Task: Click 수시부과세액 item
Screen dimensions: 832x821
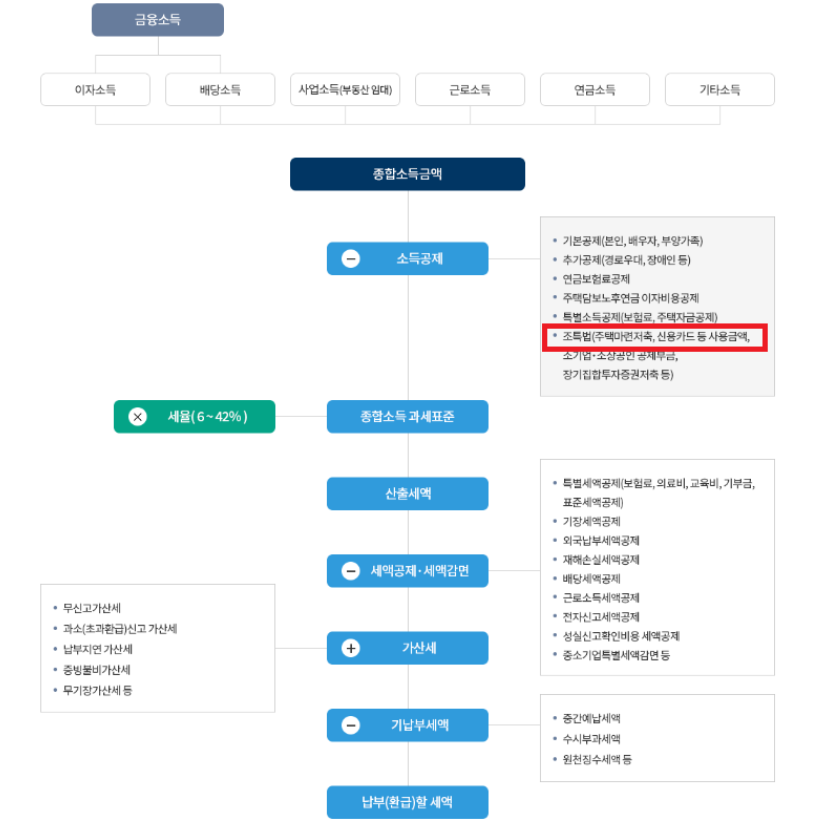Action: click(591, 739)
